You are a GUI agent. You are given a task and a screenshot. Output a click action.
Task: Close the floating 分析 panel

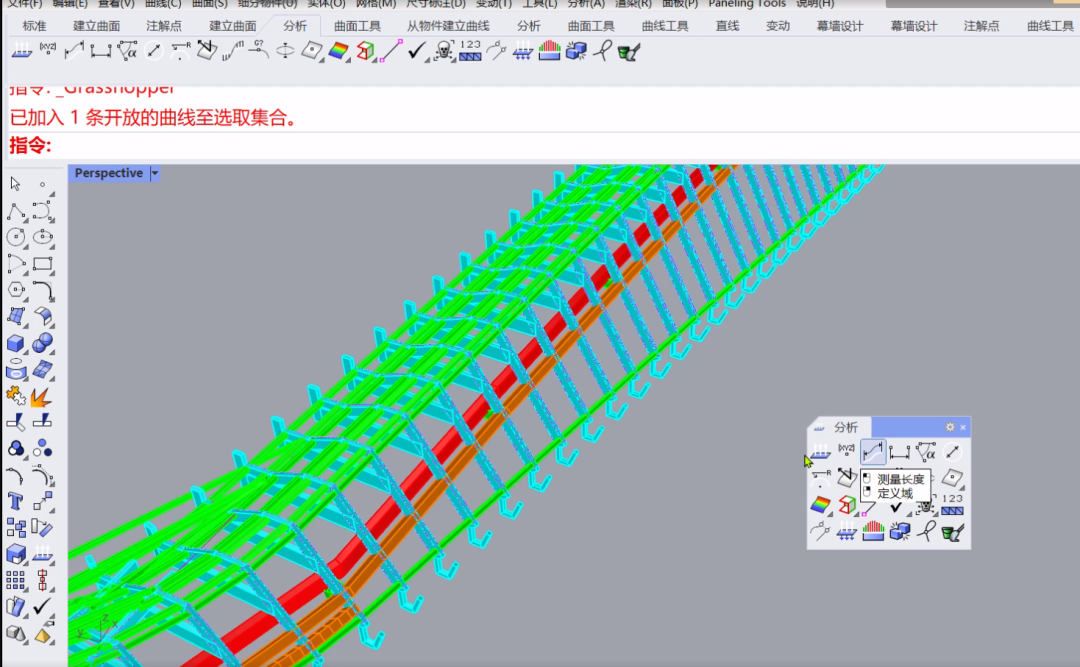click(x=963, y=427)
